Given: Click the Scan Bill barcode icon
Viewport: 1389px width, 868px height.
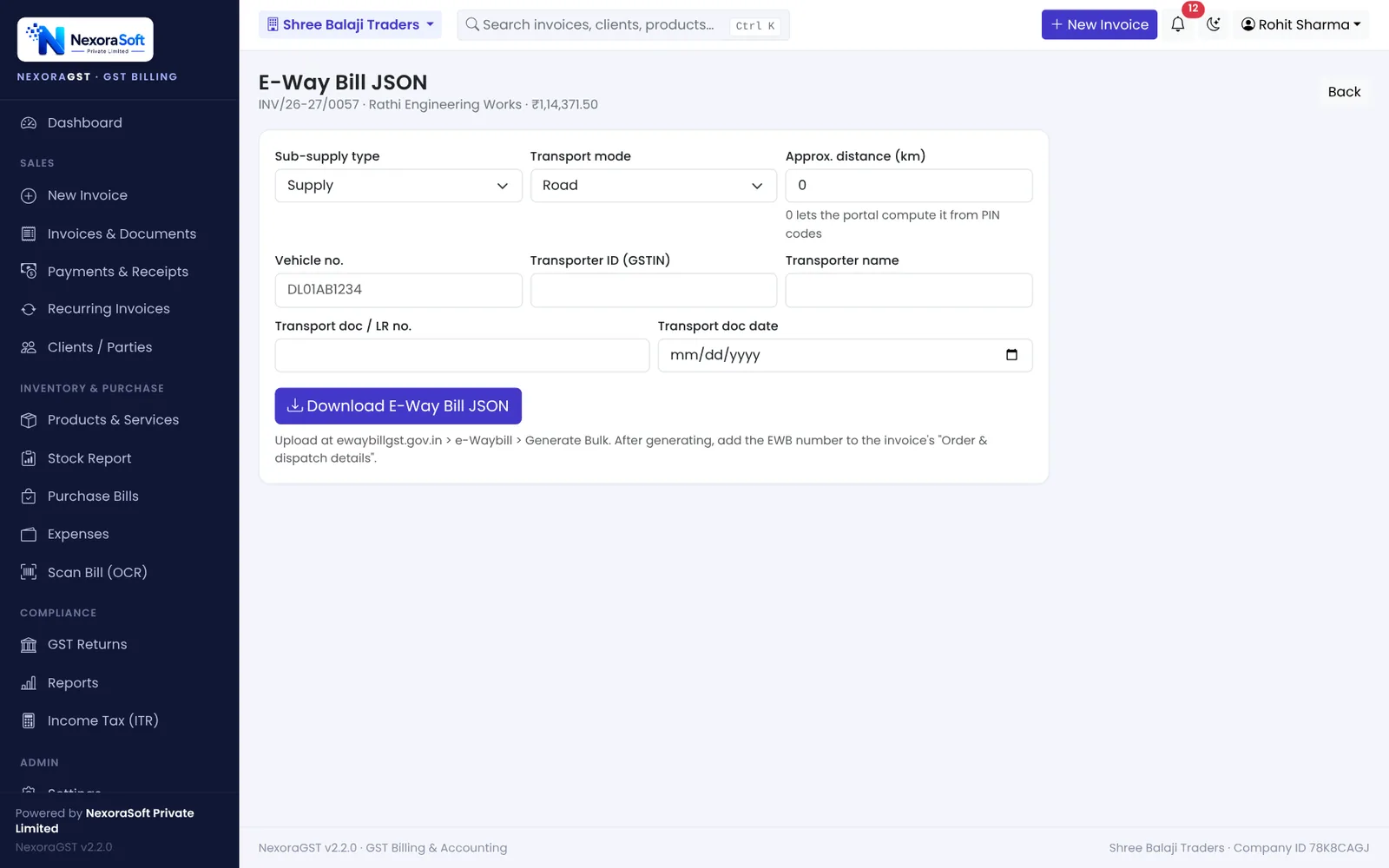Looking at the screenshot, I should point(29,573).
